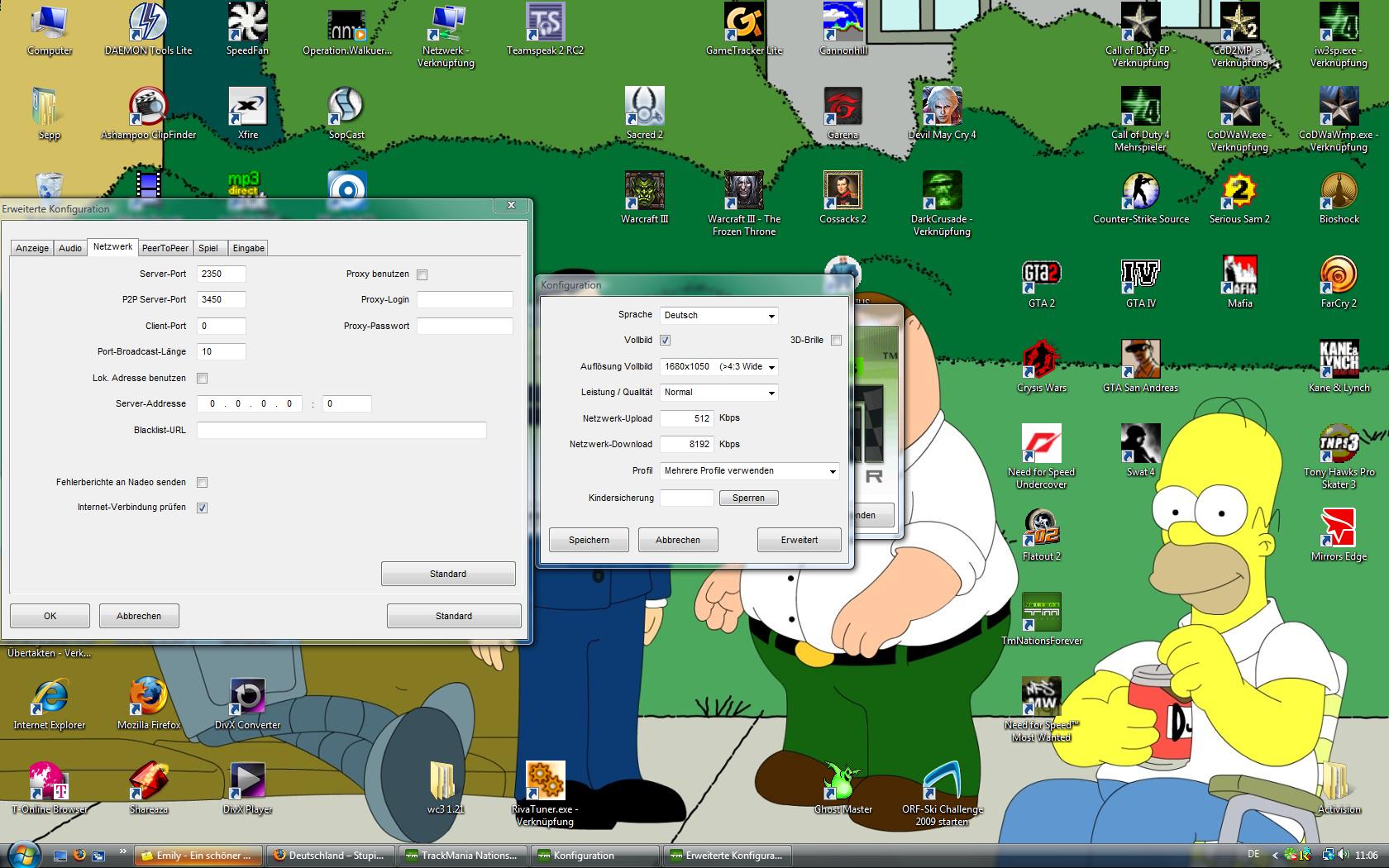Open FarCry 2 desktop icon
The image size is (1389, 868).
click(x=1339, y=283)
